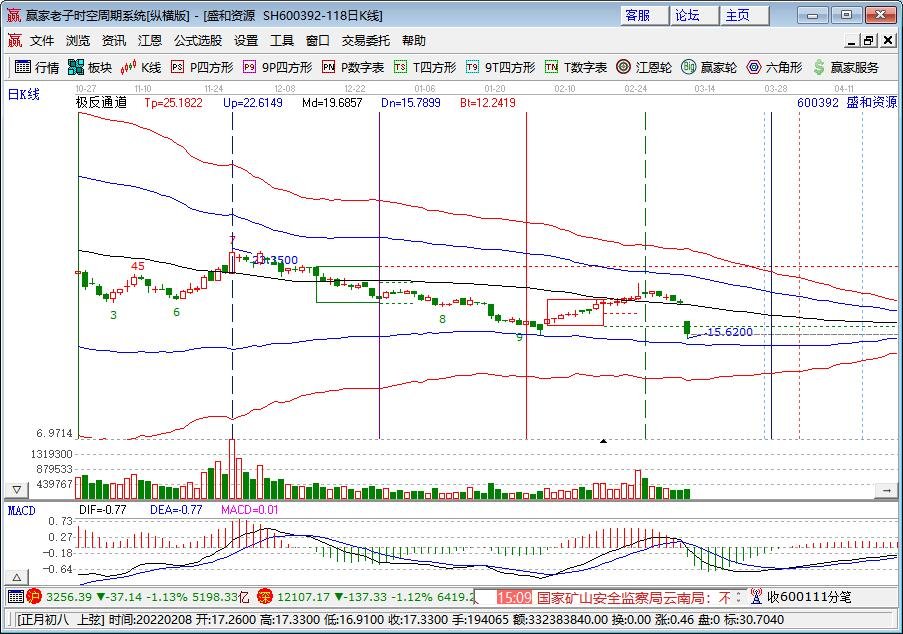Open the 文件 menu
The image size is (903, 634).
(42, 40)
